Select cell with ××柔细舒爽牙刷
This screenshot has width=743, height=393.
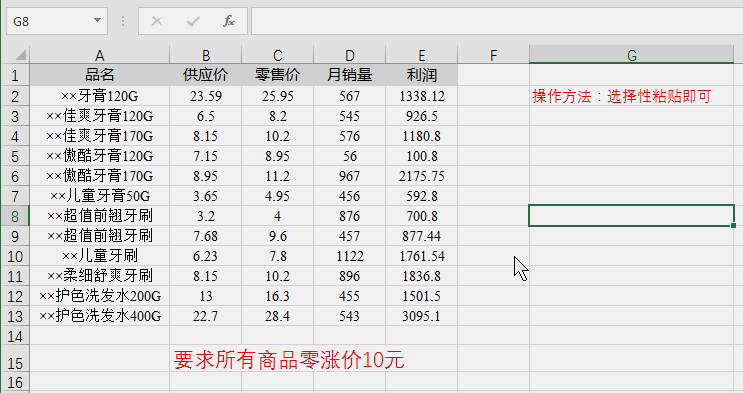coord(100,276)
